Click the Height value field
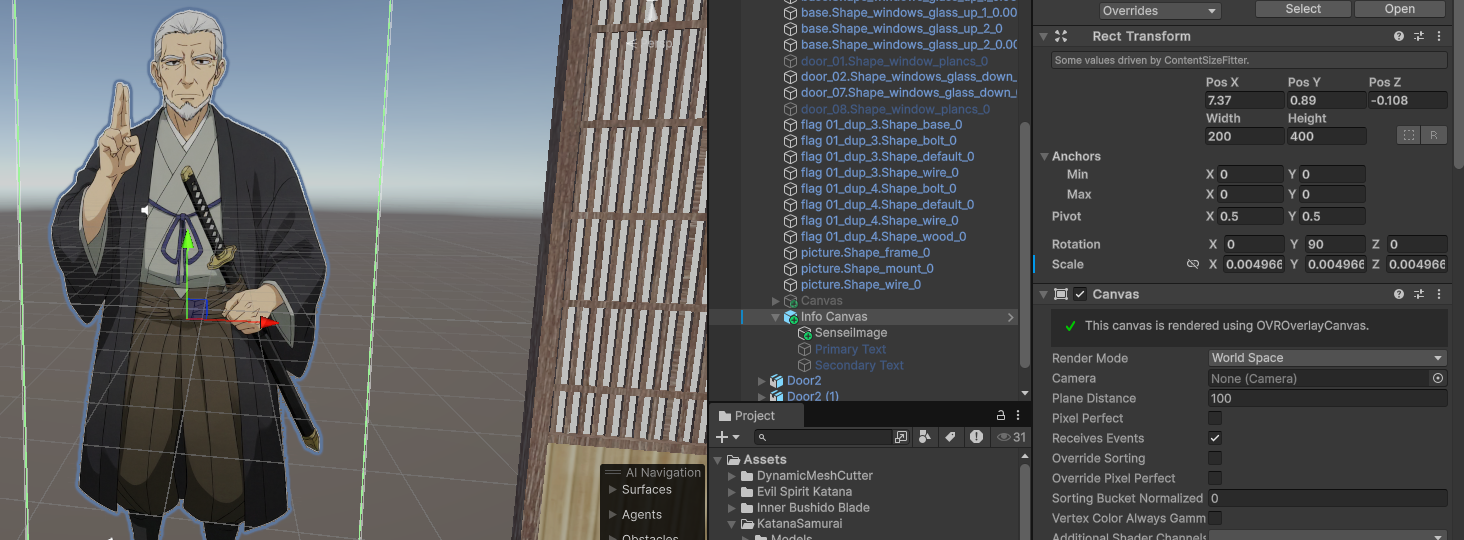1464x540 pixels. coord(1326,136)
